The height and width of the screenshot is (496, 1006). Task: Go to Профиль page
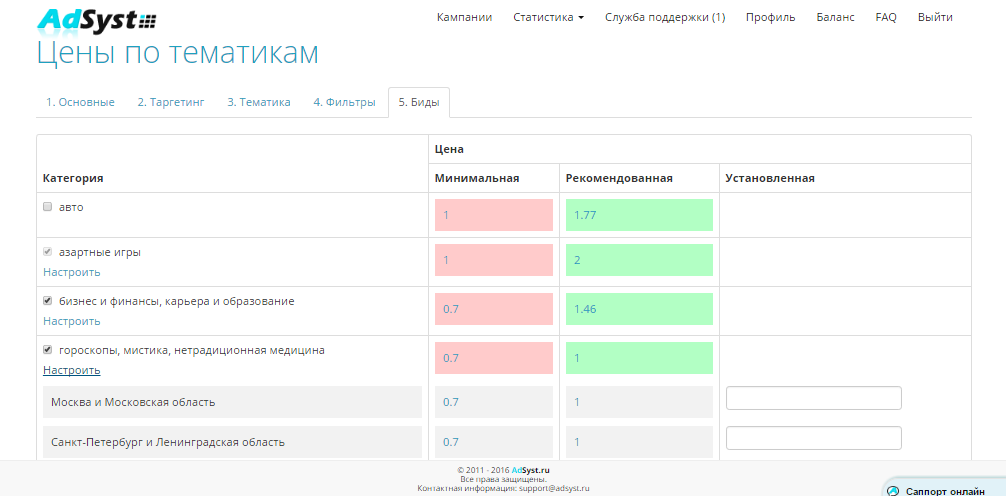(771, 17)
